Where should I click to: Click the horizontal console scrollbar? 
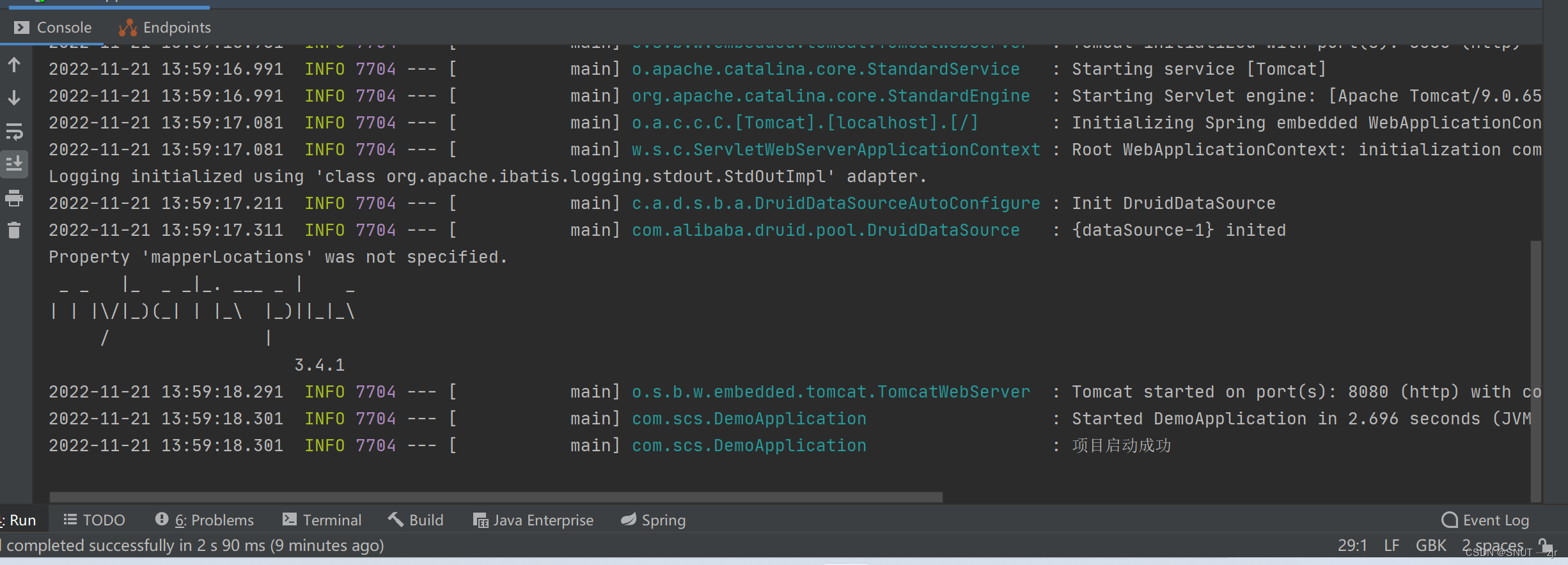[496, 497]
